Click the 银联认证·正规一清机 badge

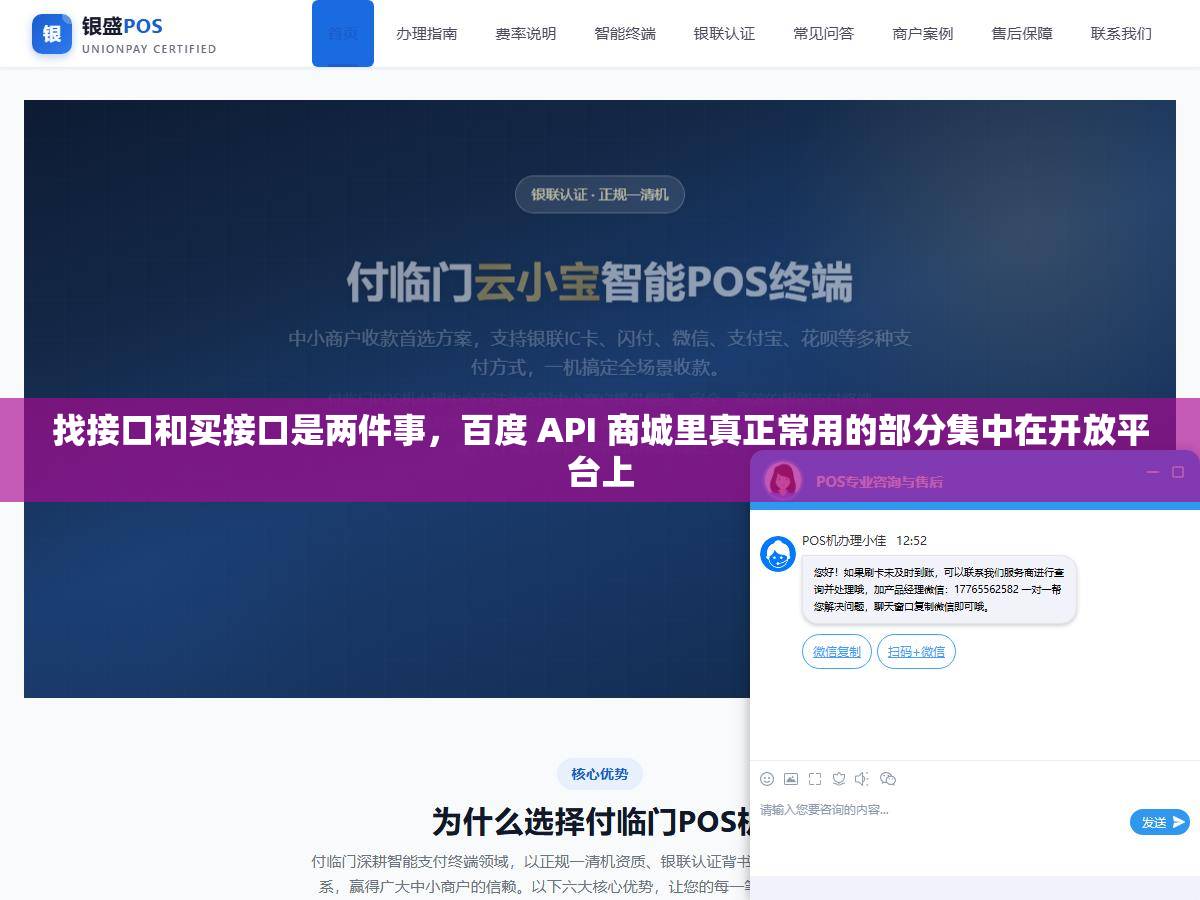600,194
